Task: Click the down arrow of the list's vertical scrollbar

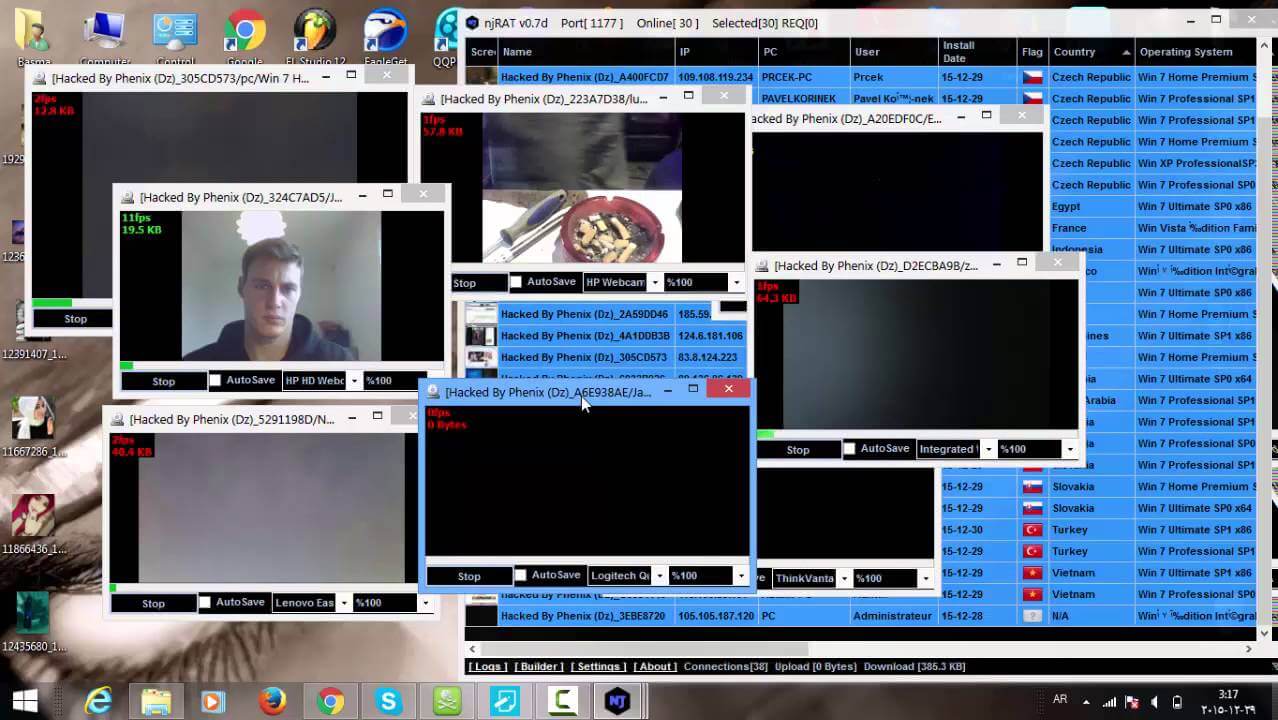Action: point(1264,632)
